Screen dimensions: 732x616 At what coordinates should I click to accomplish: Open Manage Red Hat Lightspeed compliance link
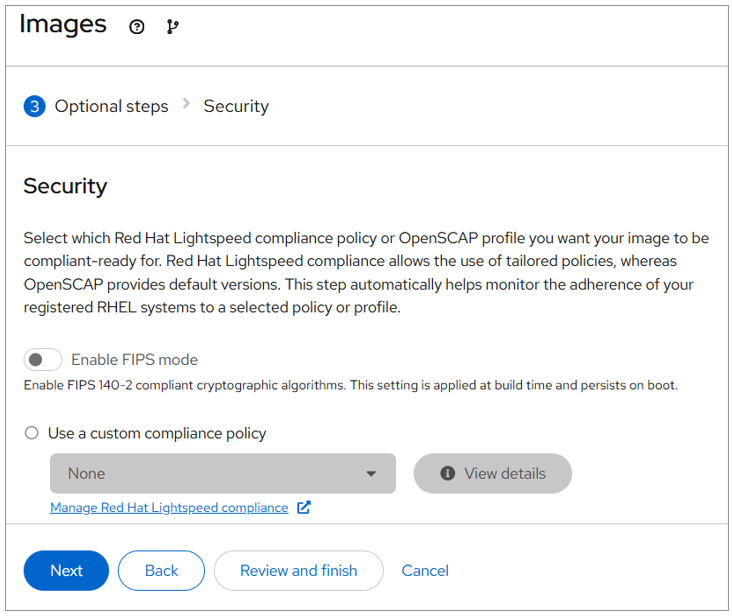pos(169,507)
